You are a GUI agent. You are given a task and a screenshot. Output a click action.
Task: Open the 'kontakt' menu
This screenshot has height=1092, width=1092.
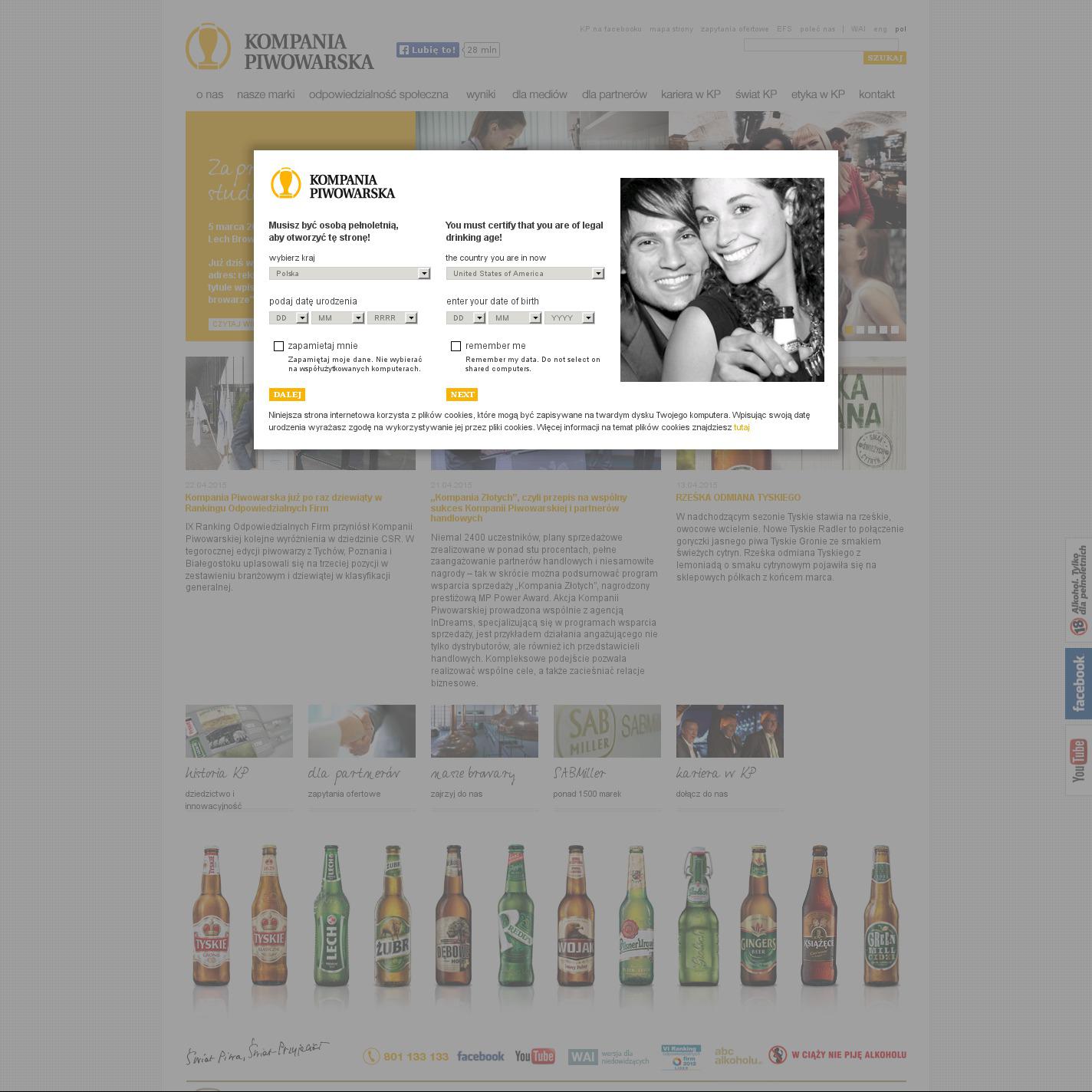(877, 94)
